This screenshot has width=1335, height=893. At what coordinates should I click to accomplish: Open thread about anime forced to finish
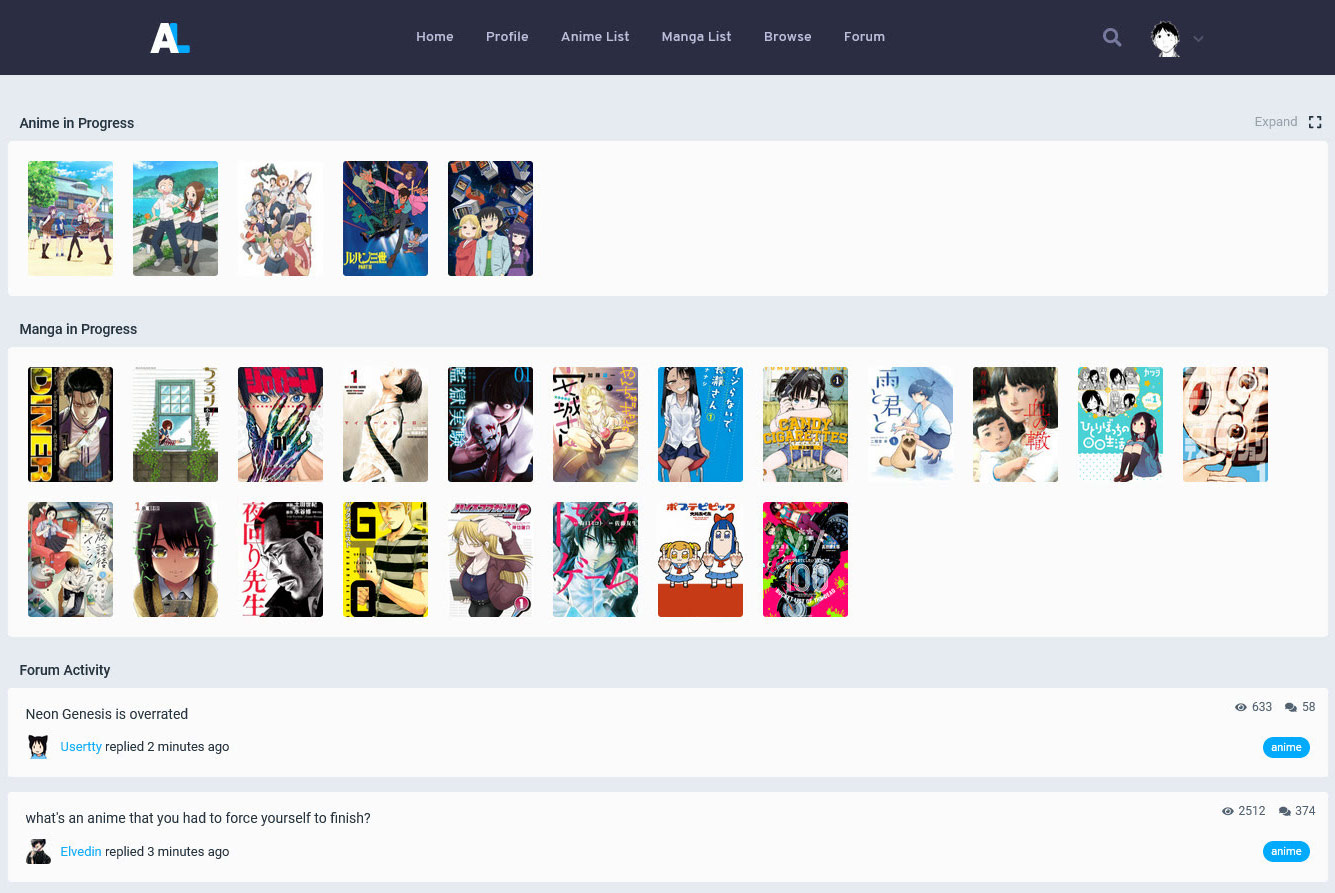click(198, 818)
